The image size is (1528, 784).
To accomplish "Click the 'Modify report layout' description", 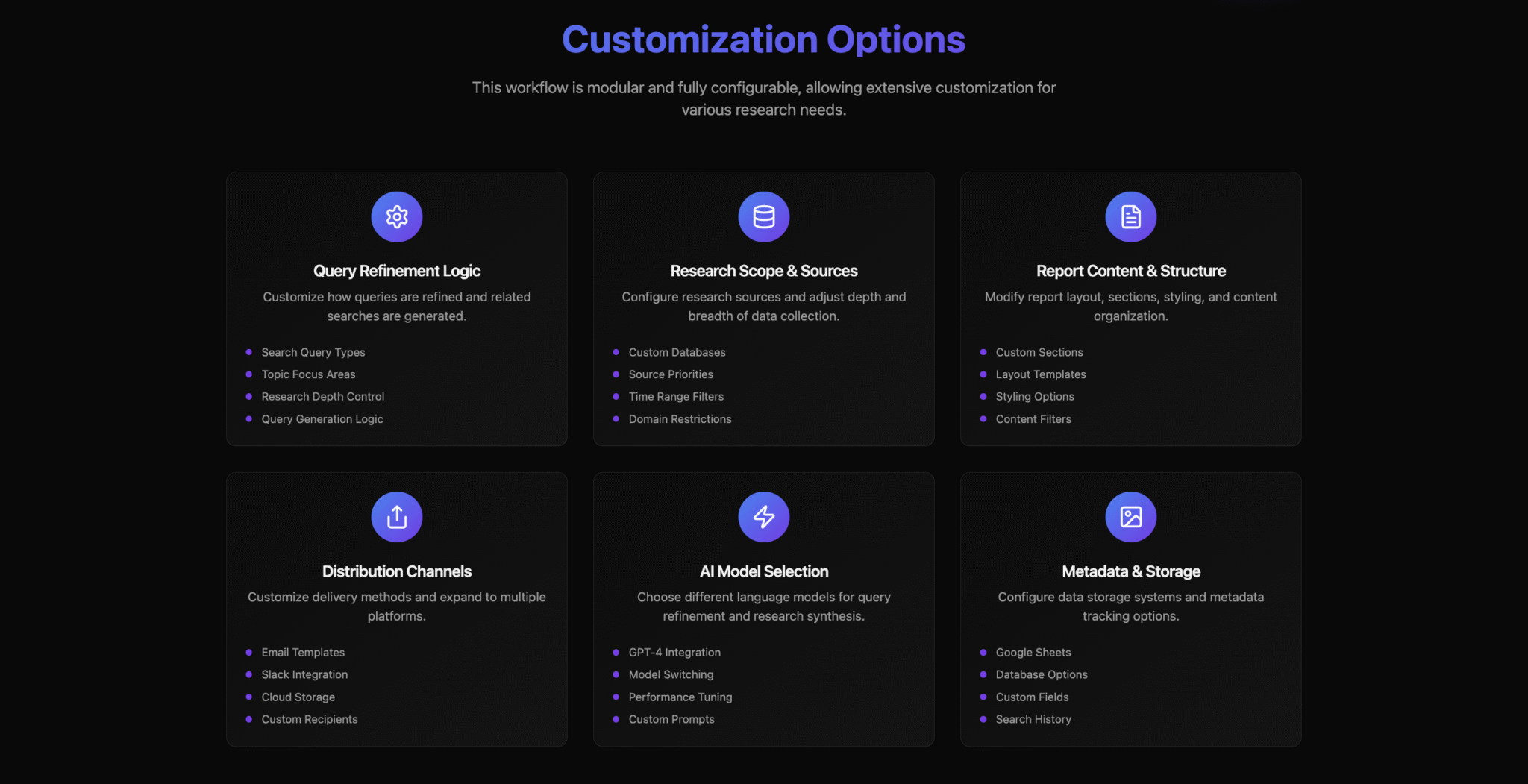I will 1131,307.
